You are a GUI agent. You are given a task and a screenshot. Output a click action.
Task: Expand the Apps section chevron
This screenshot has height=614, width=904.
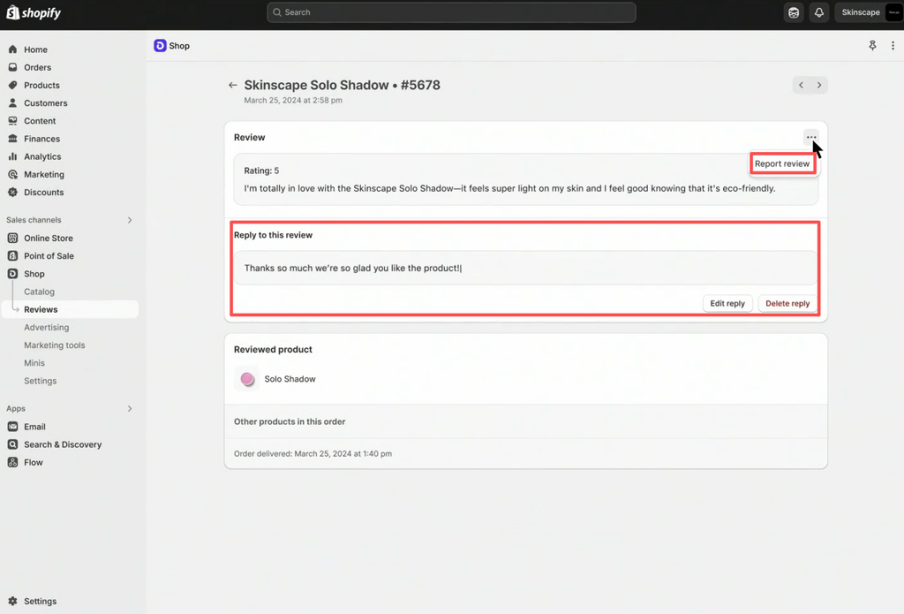coord(130,409)
